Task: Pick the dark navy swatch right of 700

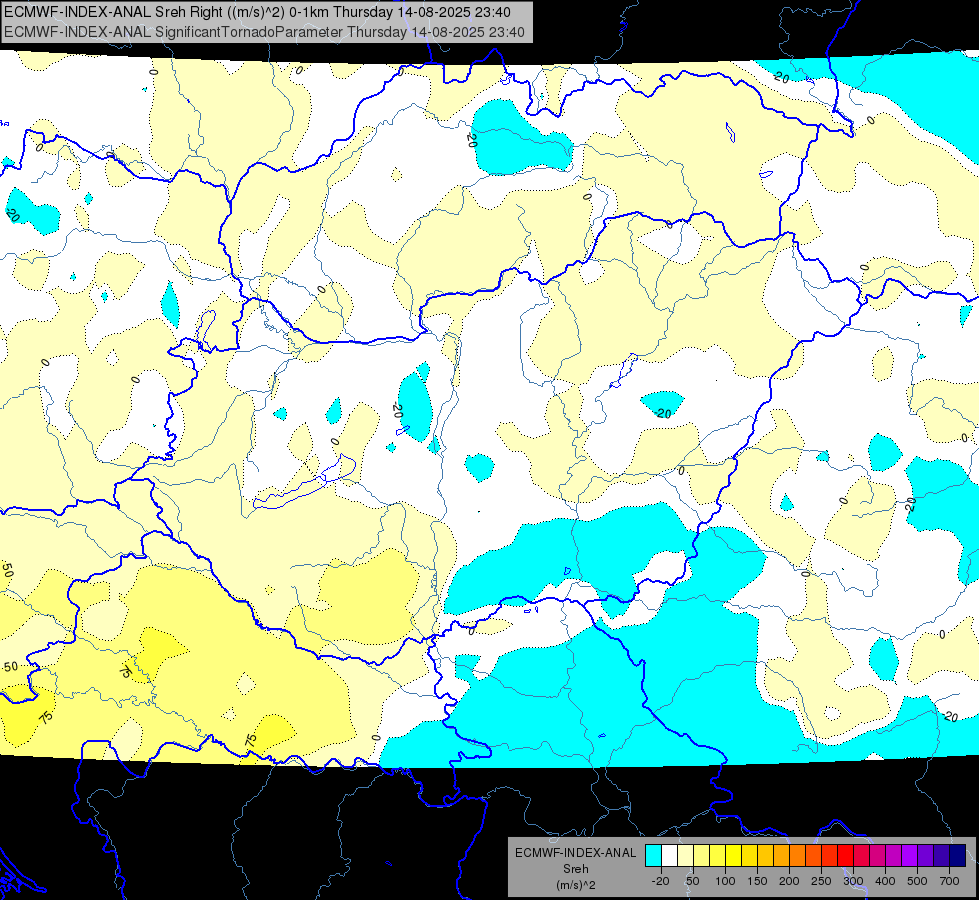Action: (958, 855)
